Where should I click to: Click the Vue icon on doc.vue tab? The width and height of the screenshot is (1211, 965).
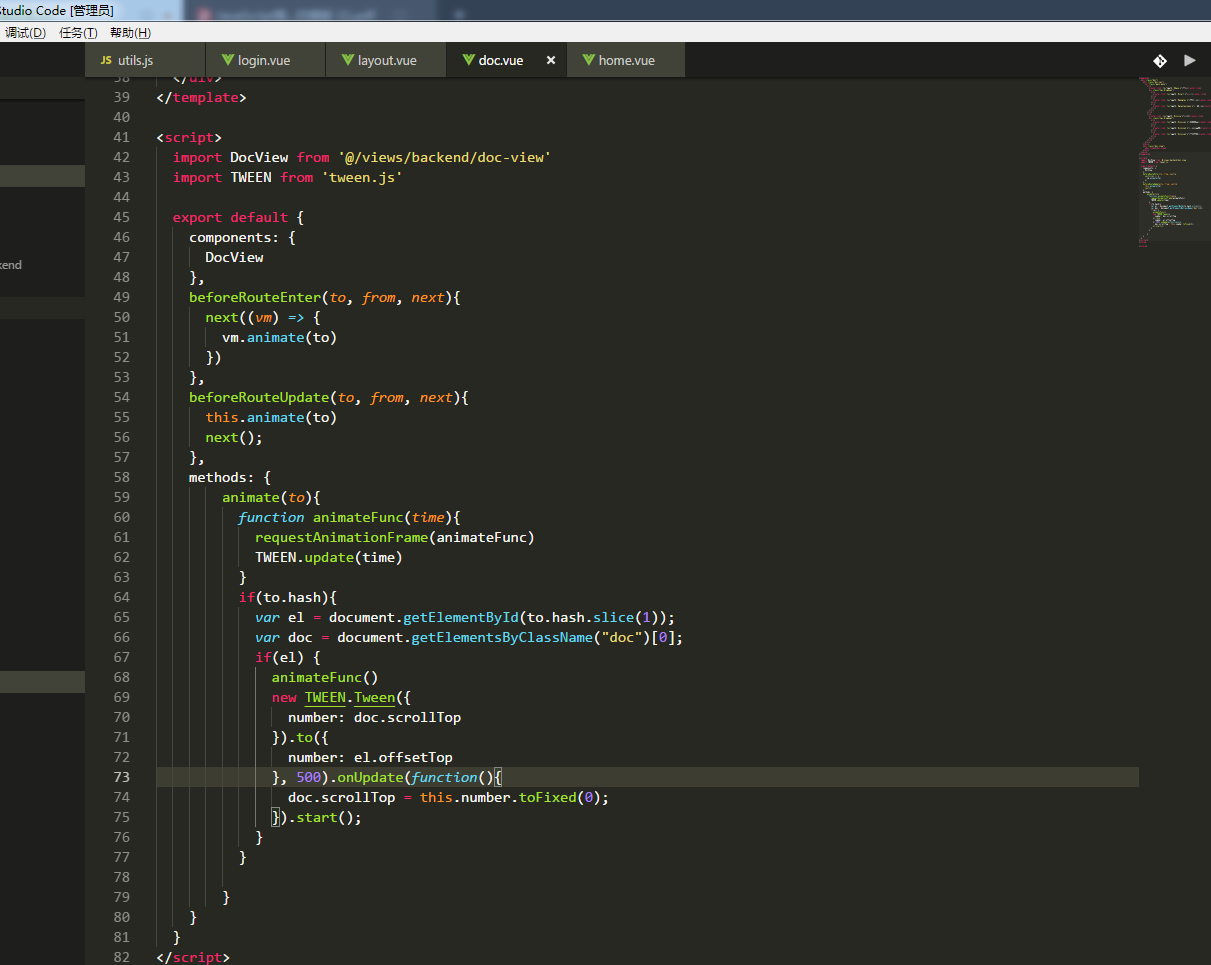pyautogui.click(x=469, y=60)
